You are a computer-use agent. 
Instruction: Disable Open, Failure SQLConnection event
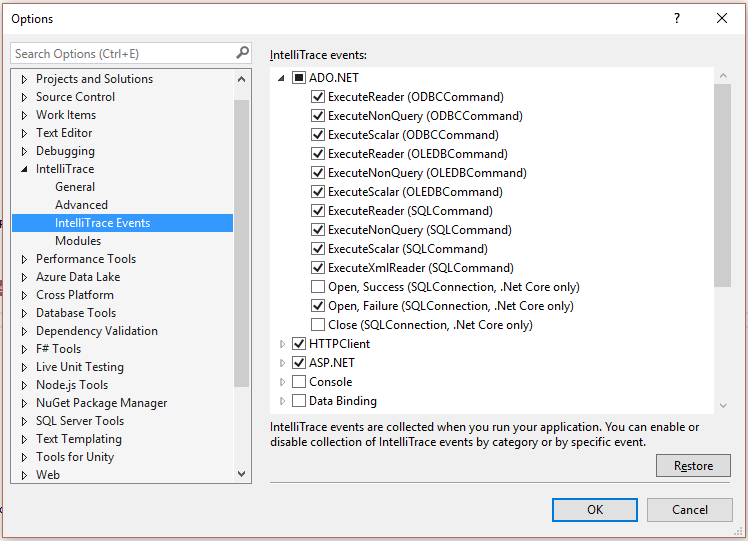coord(318,306)
